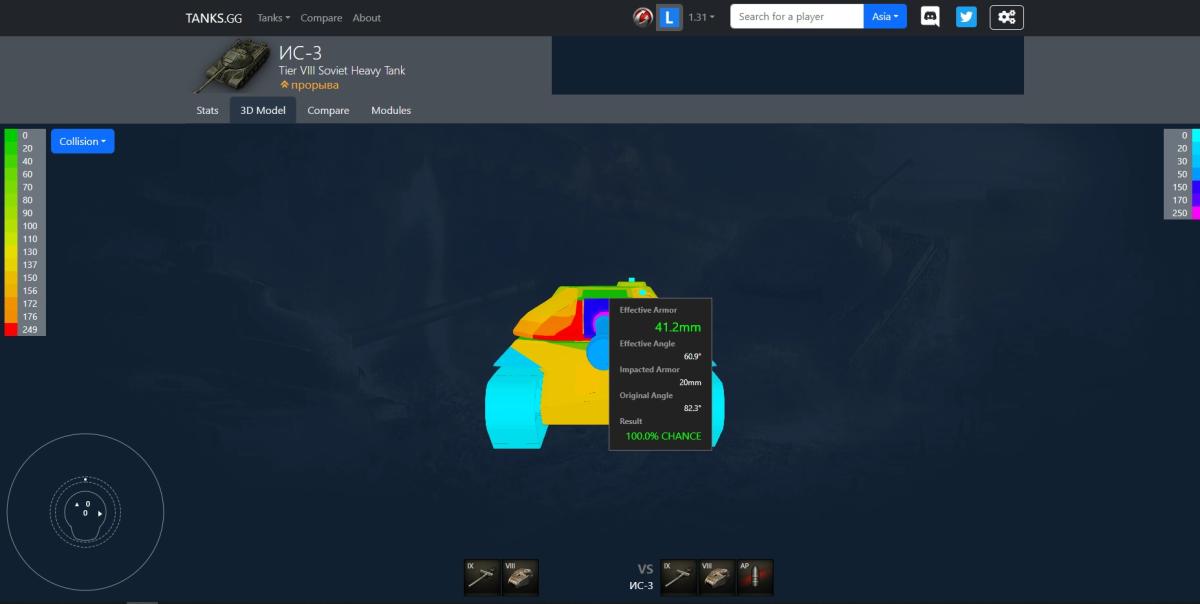Select attacker ИС-3 tier IX gun icon
Screen dimensions: 1200x604
(678, 577)
